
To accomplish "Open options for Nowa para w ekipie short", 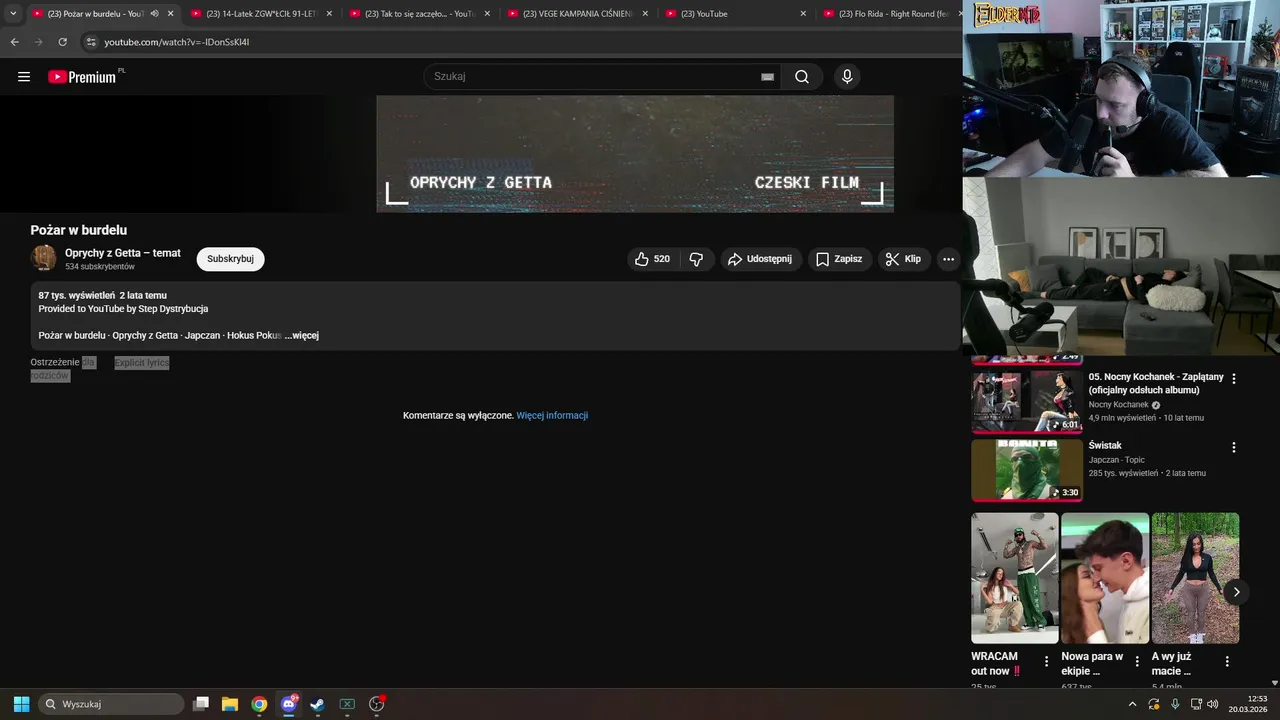I will pyautogui.click(x=1137, y=662).
